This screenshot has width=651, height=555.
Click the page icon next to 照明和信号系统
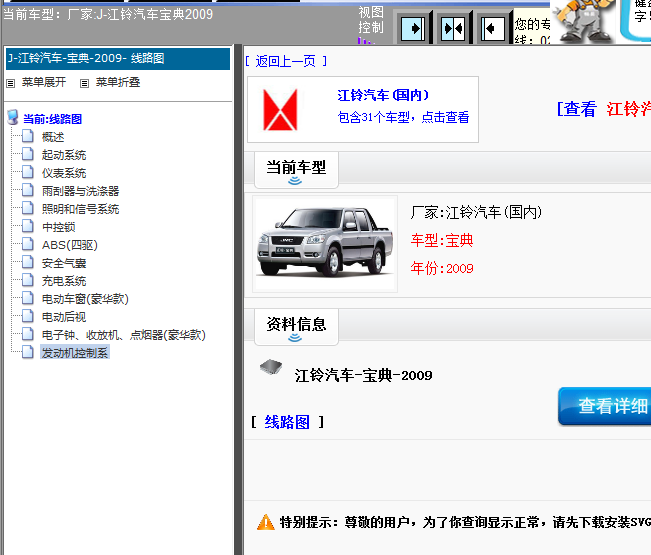pos(28,208)
